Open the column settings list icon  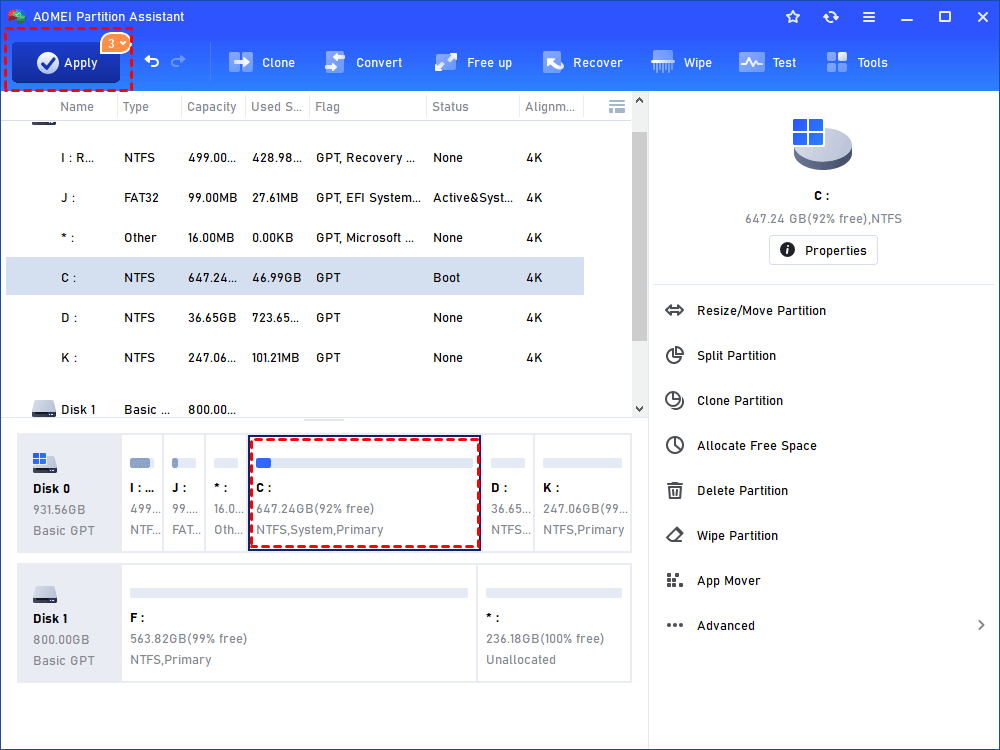tap(617, 107)
